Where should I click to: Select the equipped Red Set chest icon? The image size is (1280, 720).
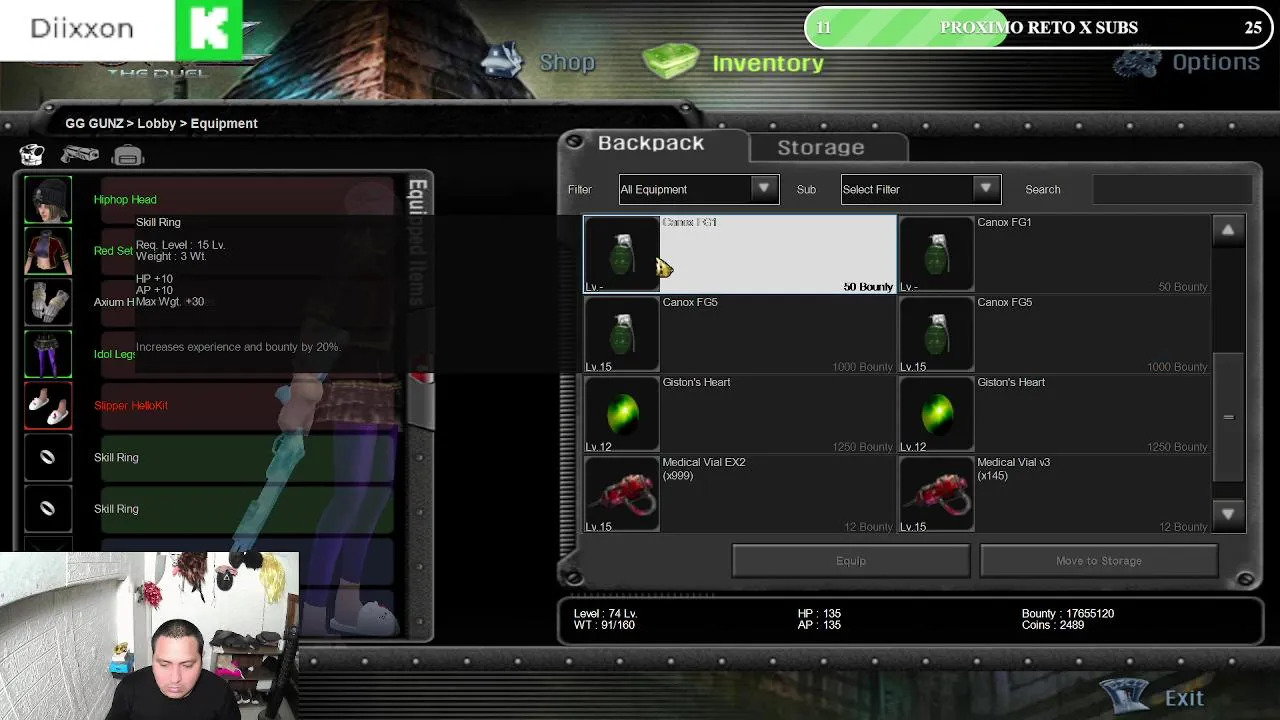pos(48,251)
